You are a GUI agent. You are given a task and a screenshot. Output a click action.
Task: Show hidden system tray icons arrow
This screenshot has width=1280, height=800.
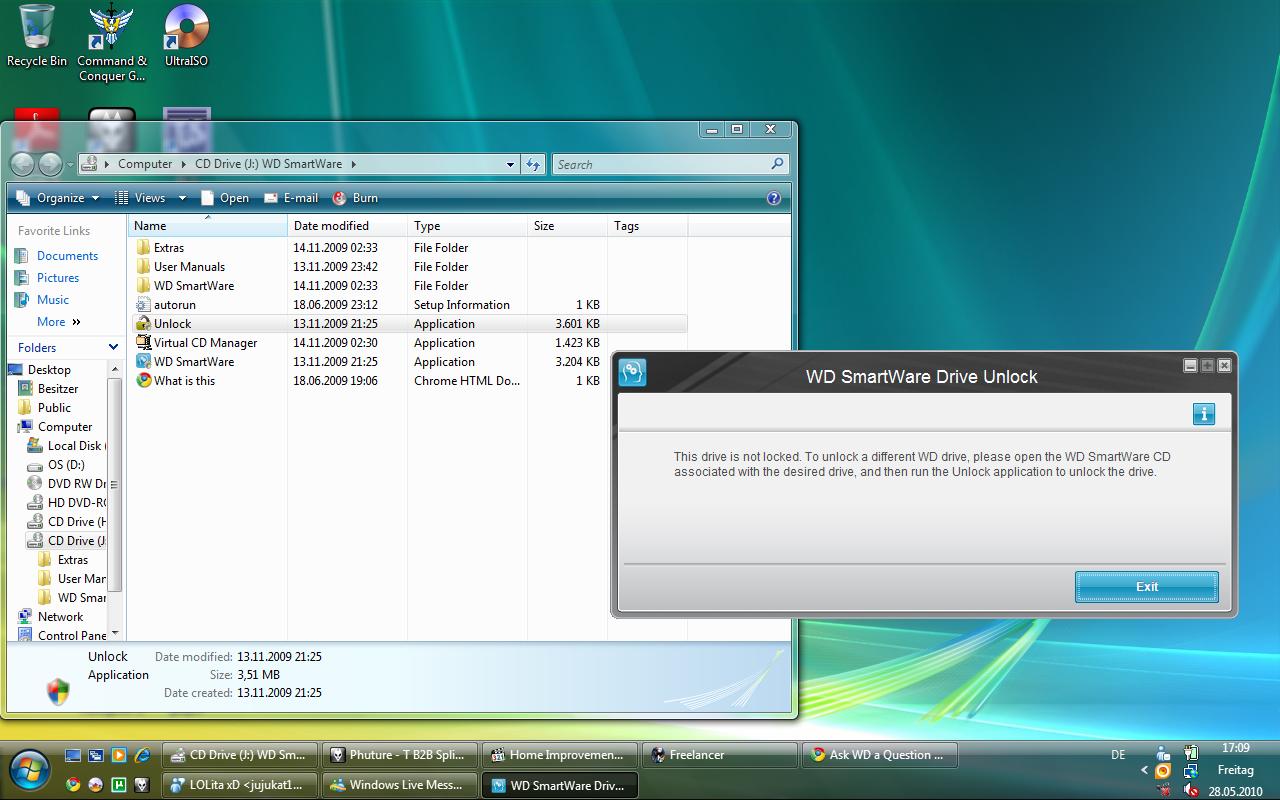1145,771
